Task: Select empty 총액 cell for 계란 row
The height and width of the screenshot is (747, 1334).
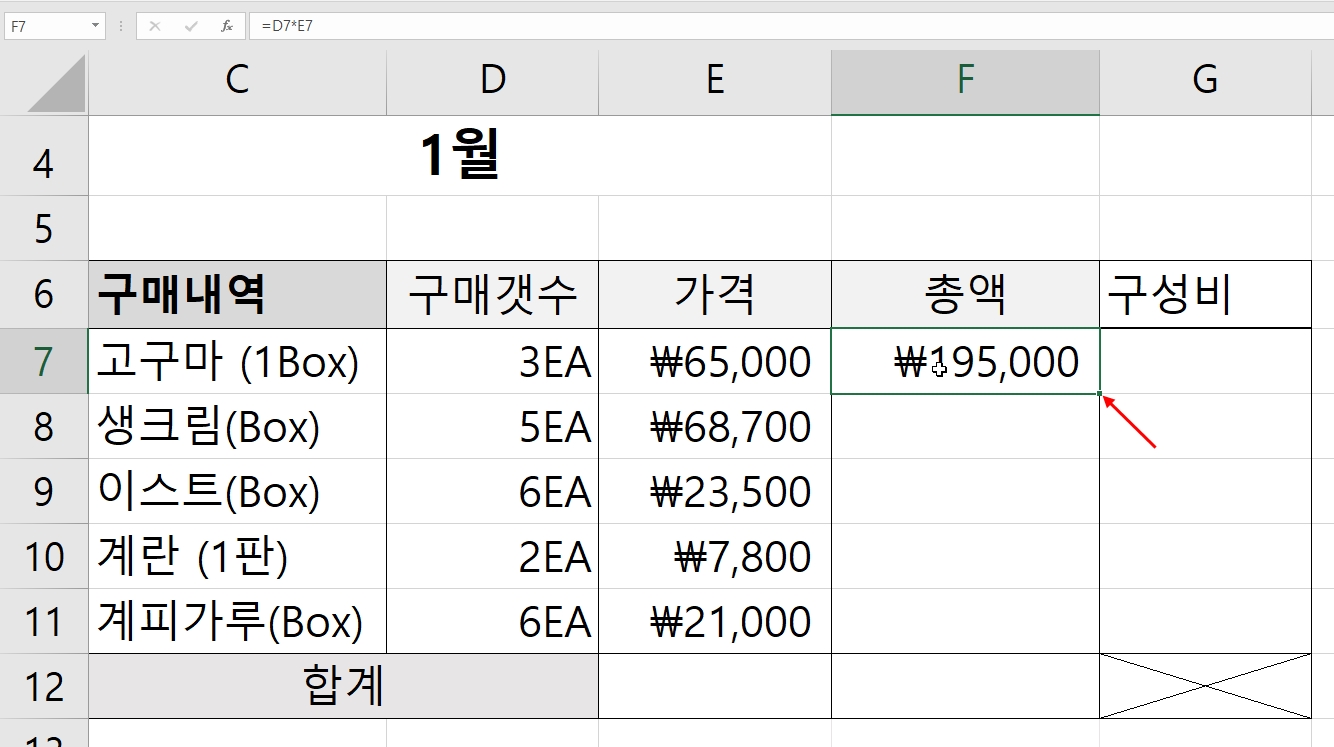Action: pos(965,556)
